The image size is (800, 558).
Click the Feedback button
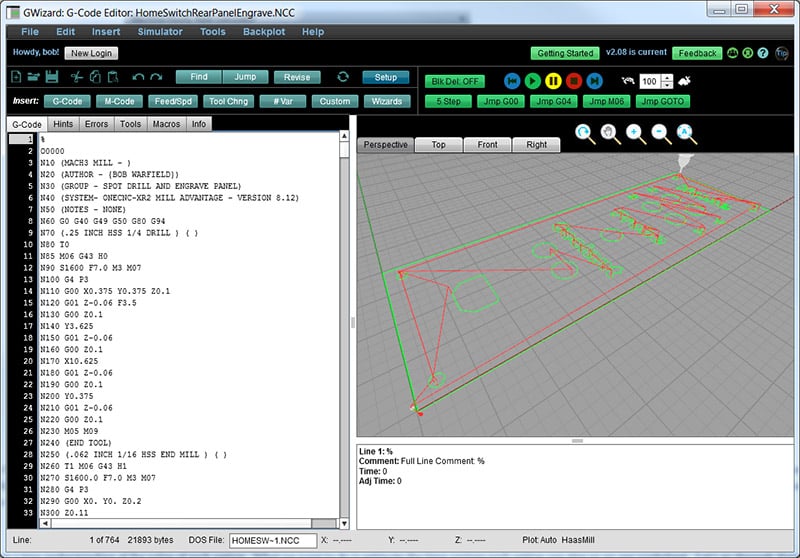(697, 53)
